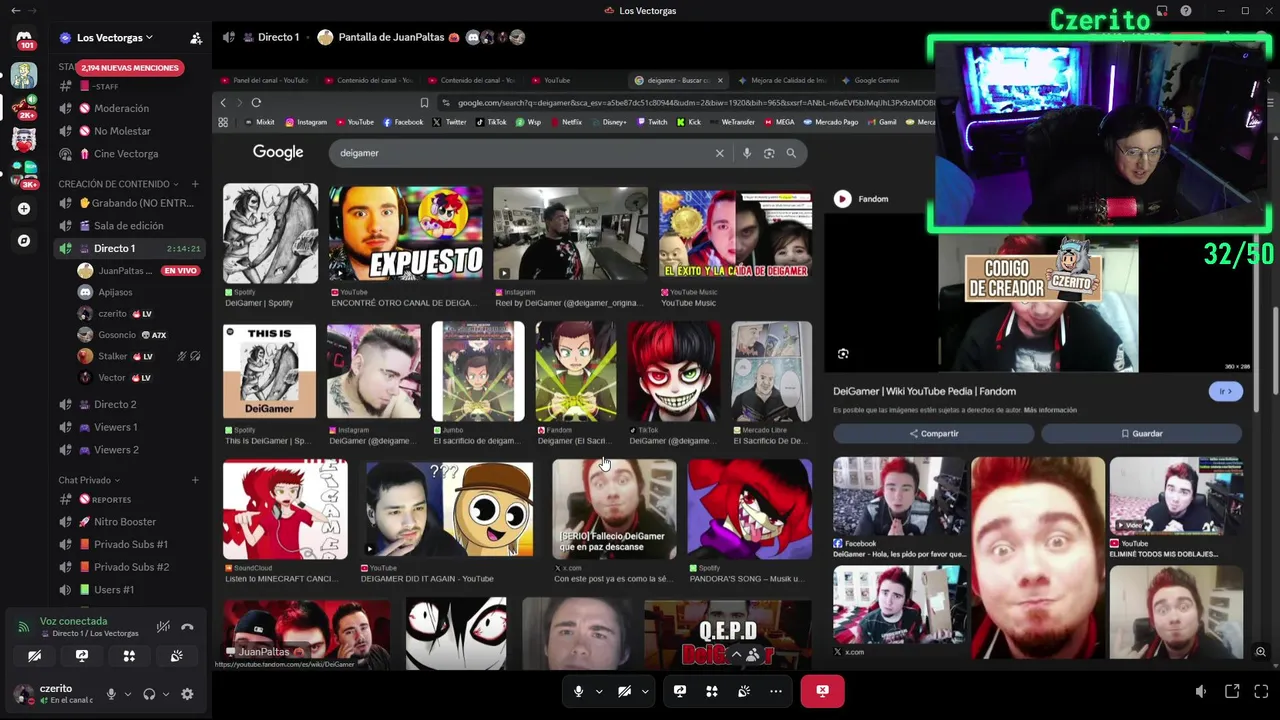Click Google Lens image search icon
Image resolution: width=1280 pixels, height=720 pixels.
769,153
